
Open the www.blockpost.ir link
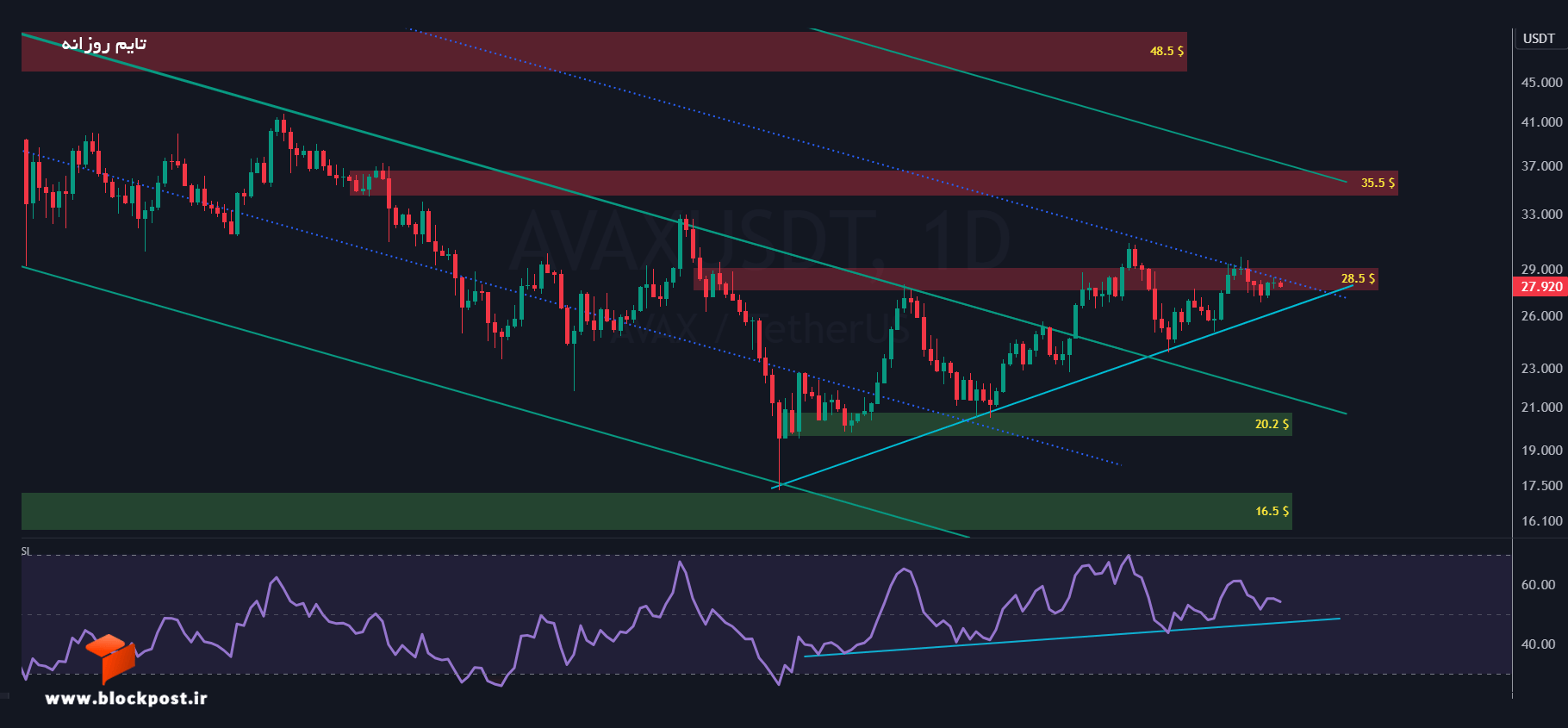point(126,699)
